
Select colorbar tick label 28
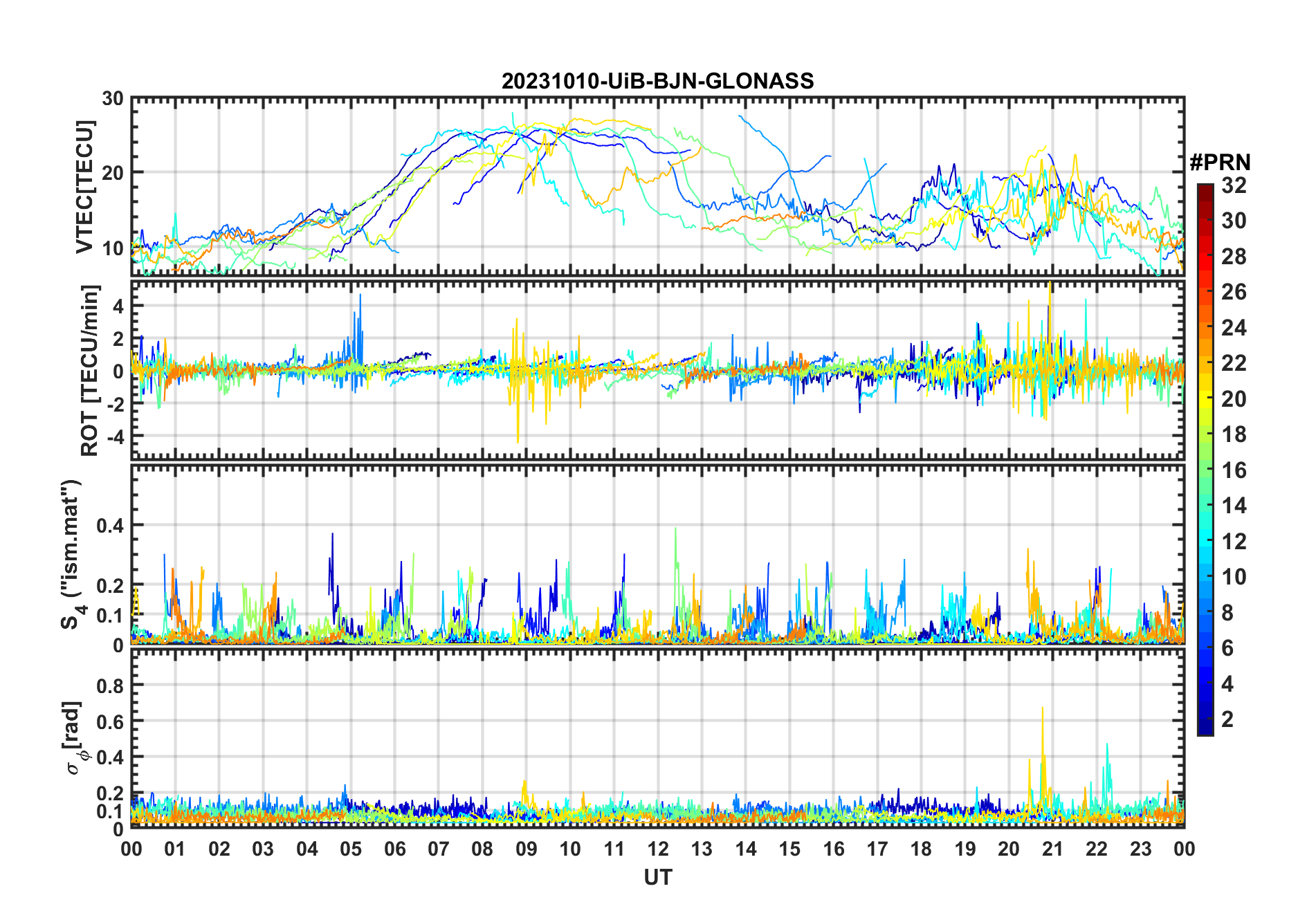1234,257
